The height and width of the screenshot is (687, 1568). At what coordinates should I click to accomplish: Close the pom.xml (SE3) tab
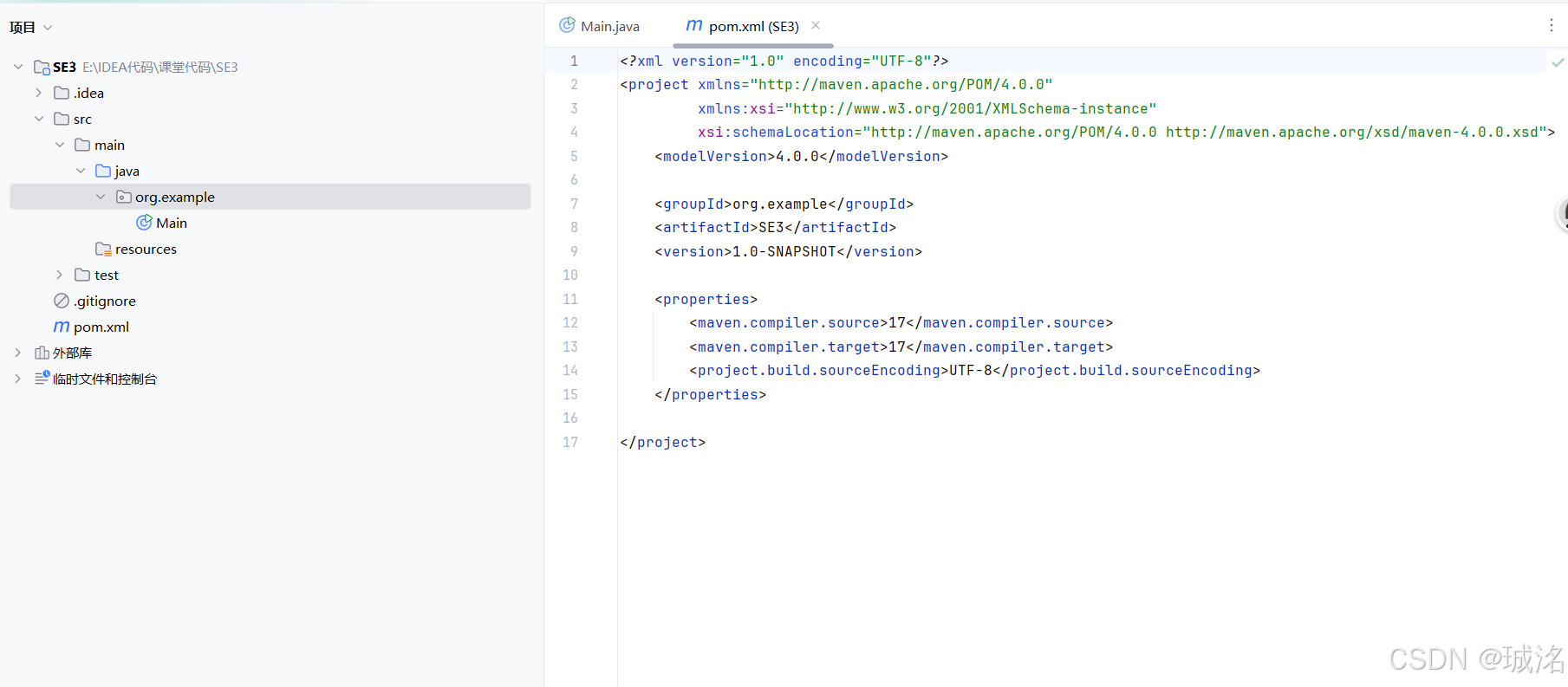pyautogui.click(x=816, y=25)
